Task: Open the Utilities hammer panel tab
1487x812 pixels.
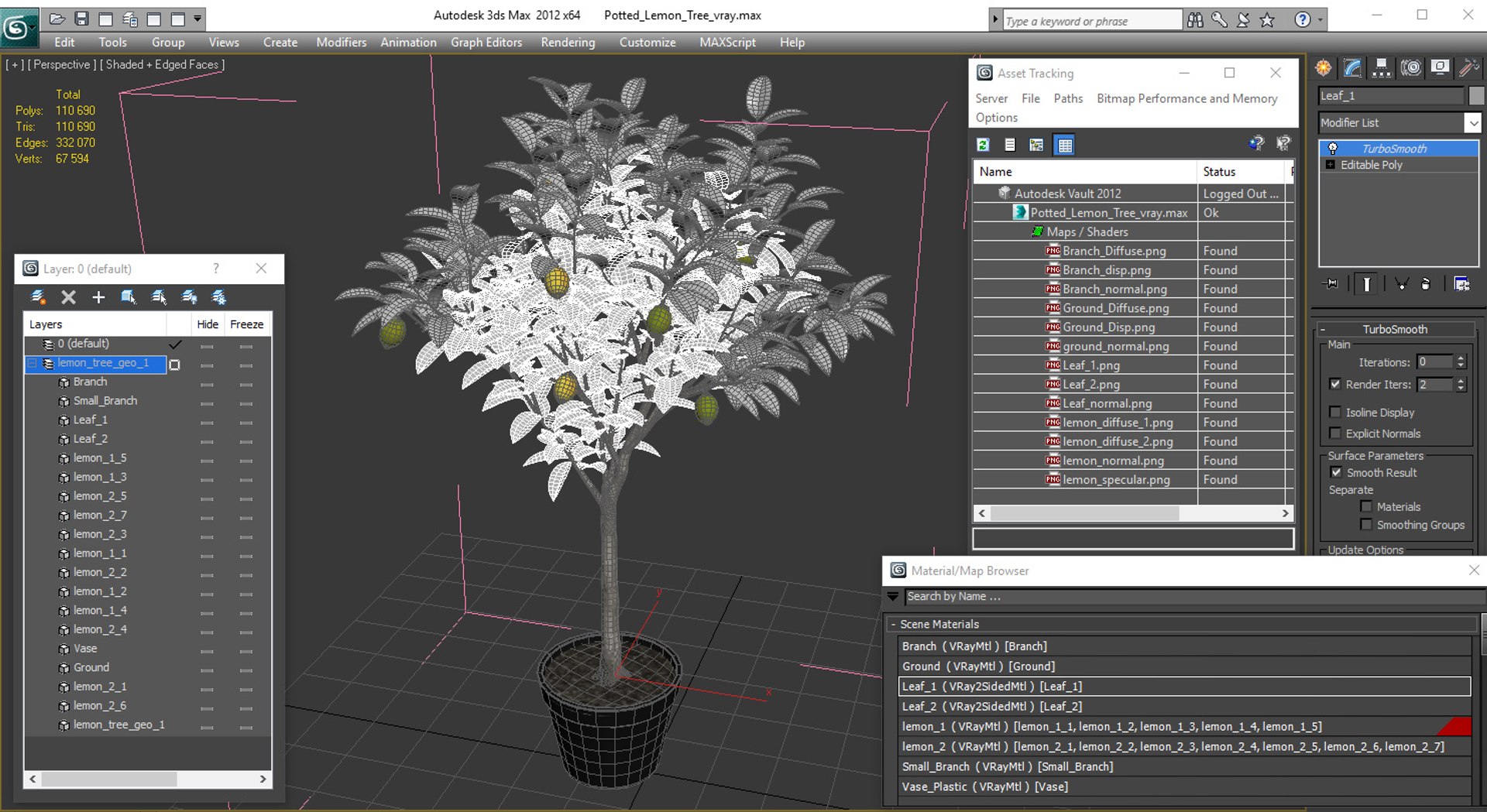Action: tap(1468, 68)
